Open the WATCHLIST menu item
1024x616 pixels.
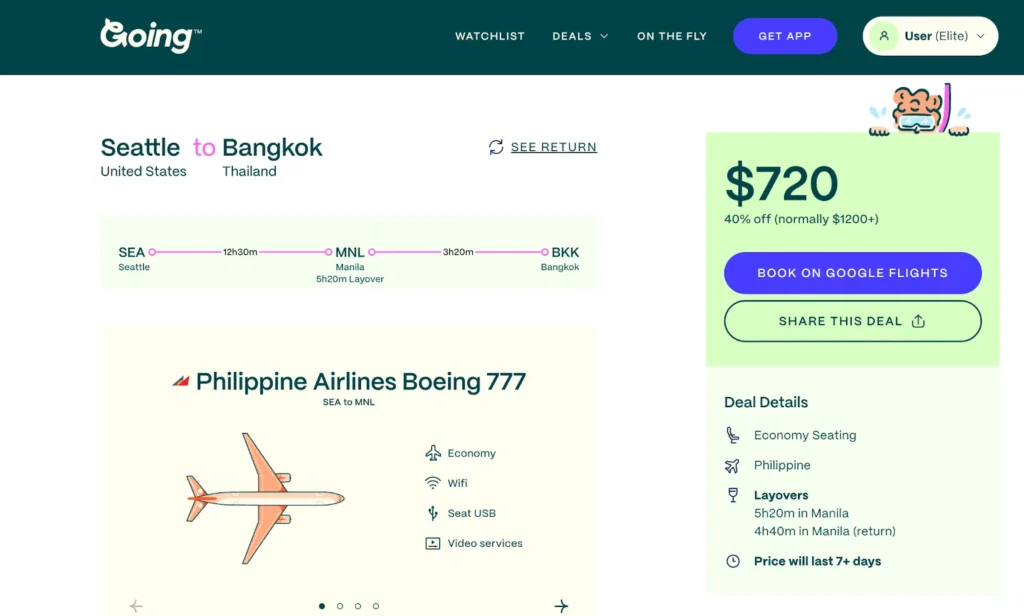489,36
